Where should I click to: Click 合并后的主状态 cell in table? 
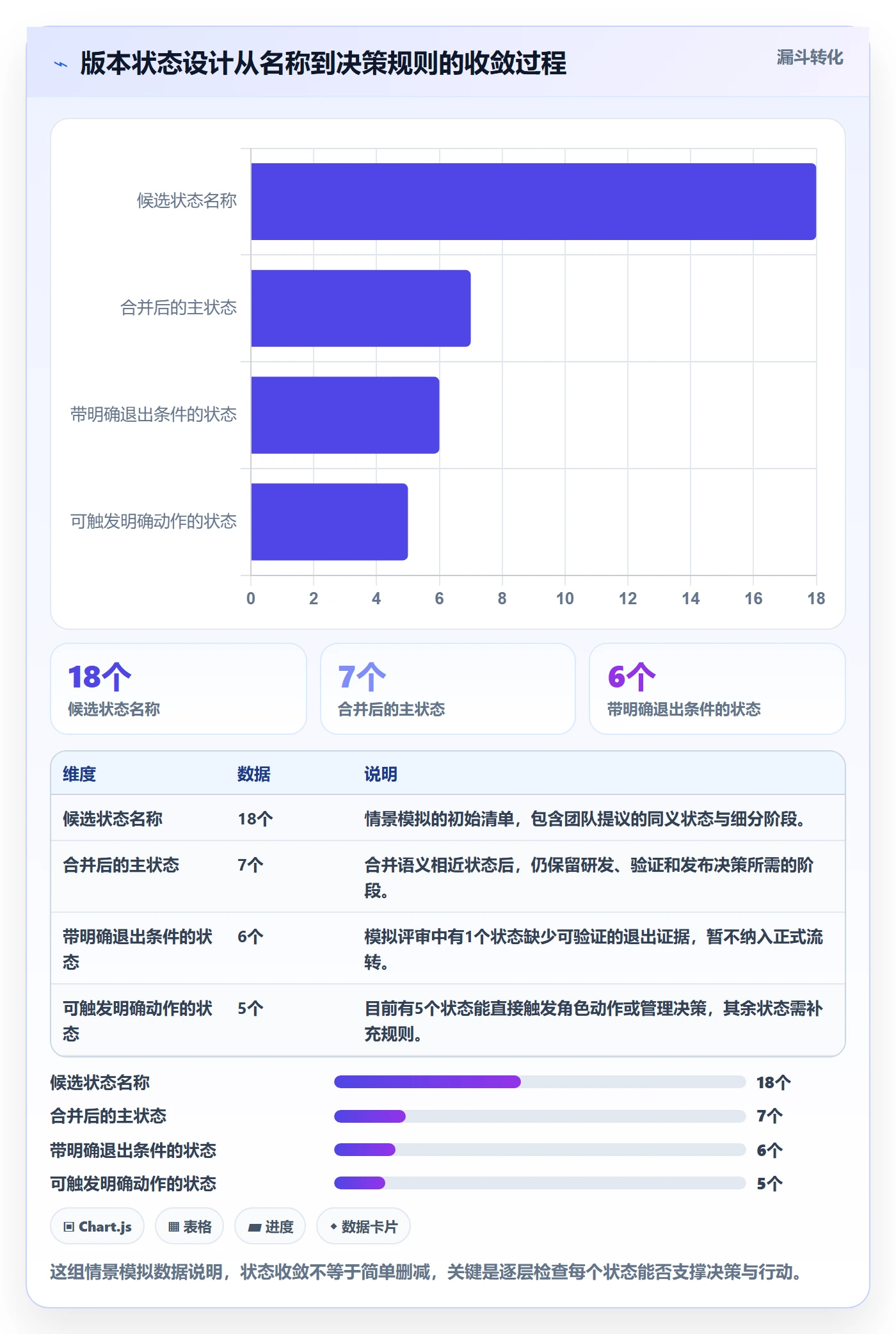[x=121, y=865]
